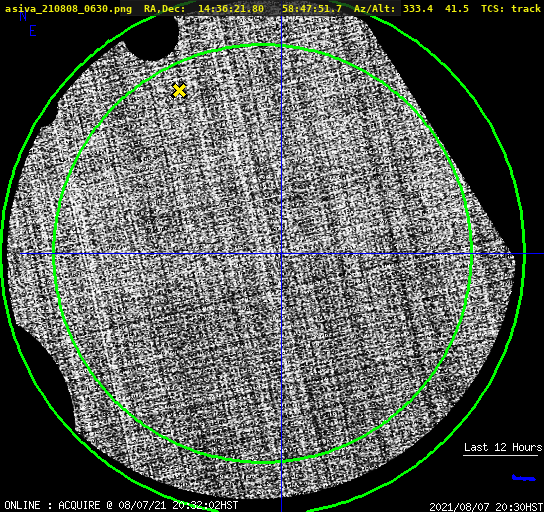Click the azimuth value 333.4
This screenshot has height=512, width=544.
coord(418,8)
